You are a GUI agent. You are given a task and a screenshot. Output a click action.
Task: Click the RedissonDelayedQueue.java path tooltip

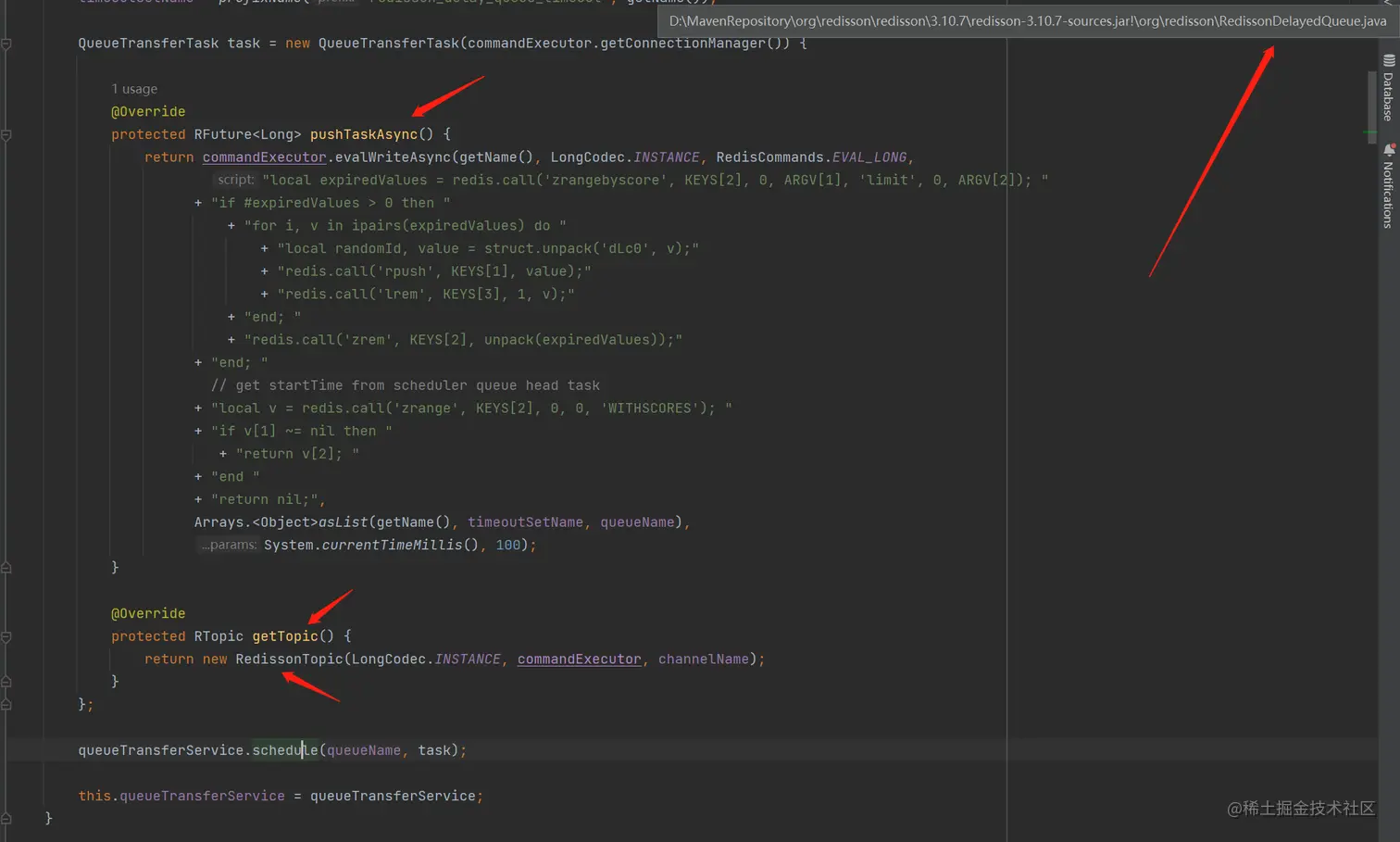coord(1028,21)
